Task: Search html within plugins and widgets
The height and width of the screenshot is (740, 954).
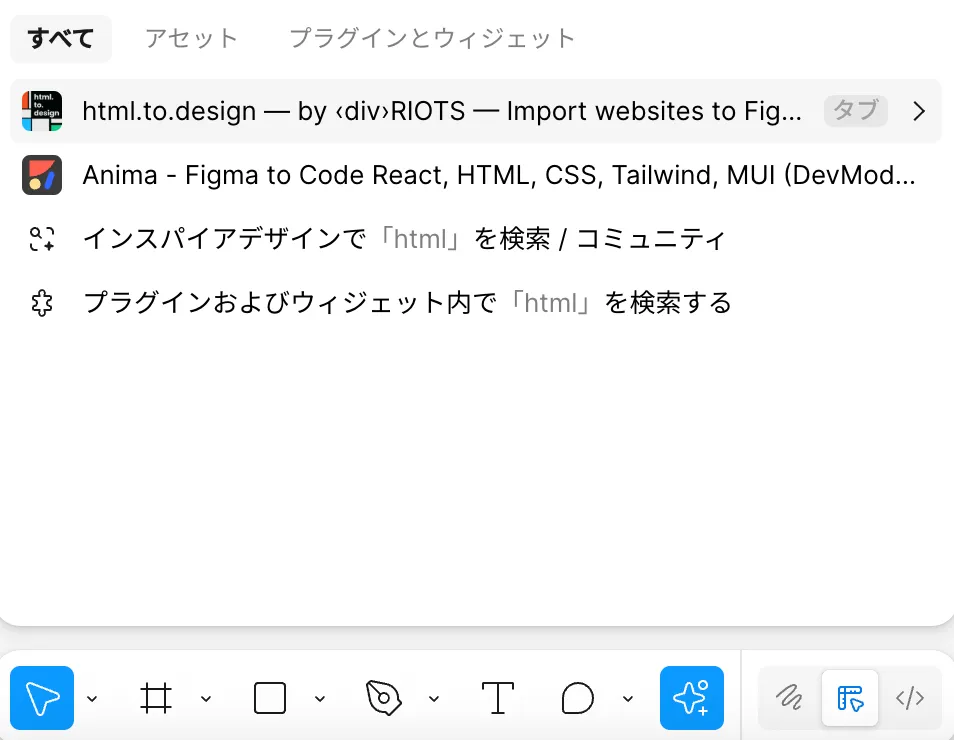Action: [476, 303]
